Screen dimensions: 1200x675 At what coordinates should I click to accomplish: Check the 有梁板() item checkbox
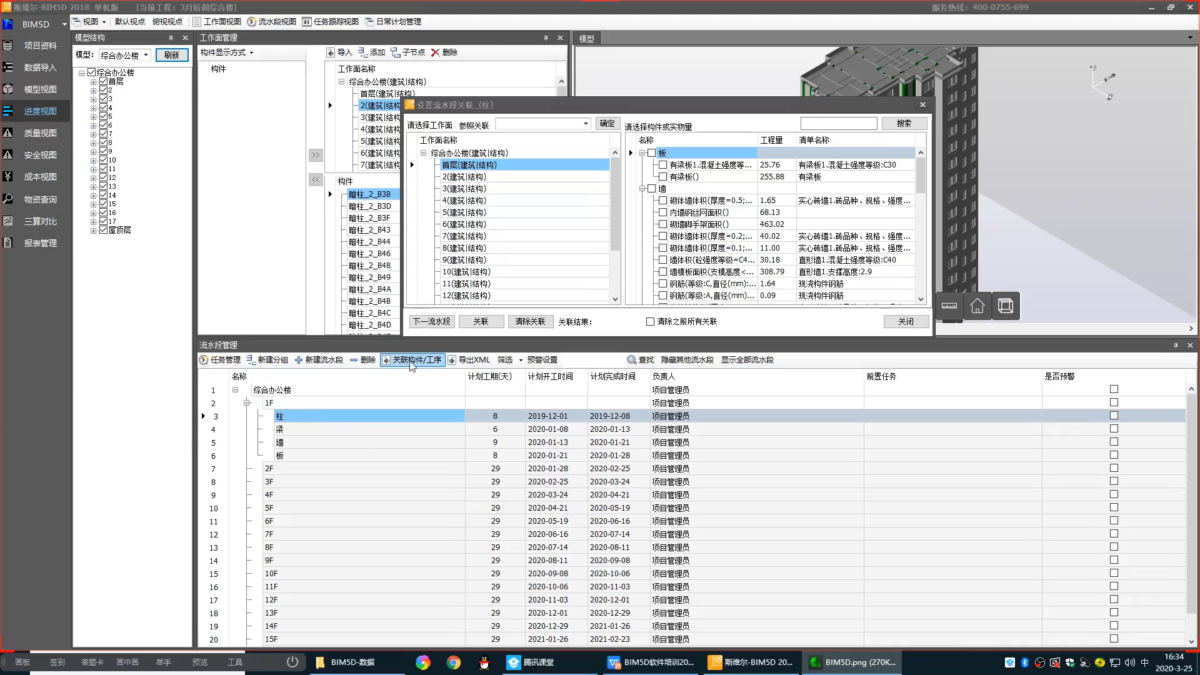(x=663, y=177)
